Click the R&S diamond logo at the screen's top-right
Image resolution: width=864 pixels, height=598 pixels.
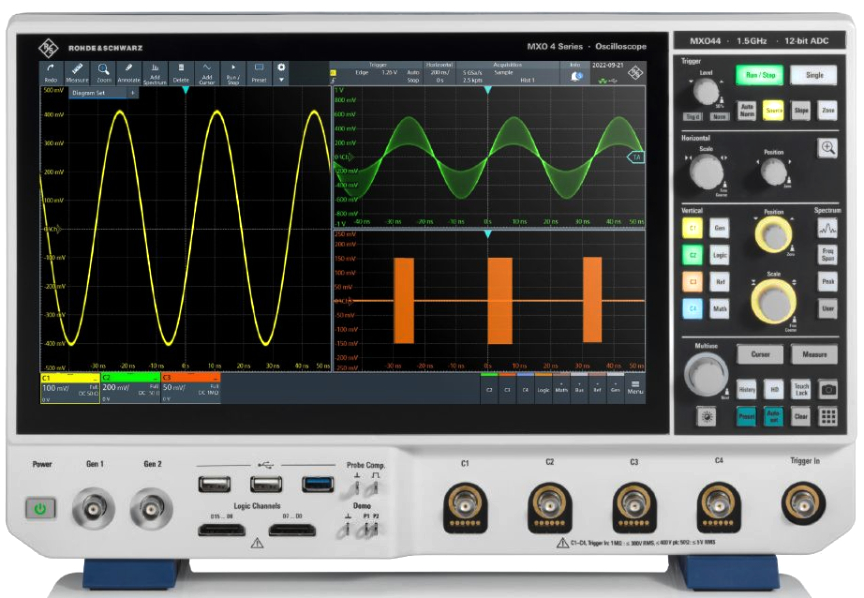pyautogui.click(x=635, y=73)
